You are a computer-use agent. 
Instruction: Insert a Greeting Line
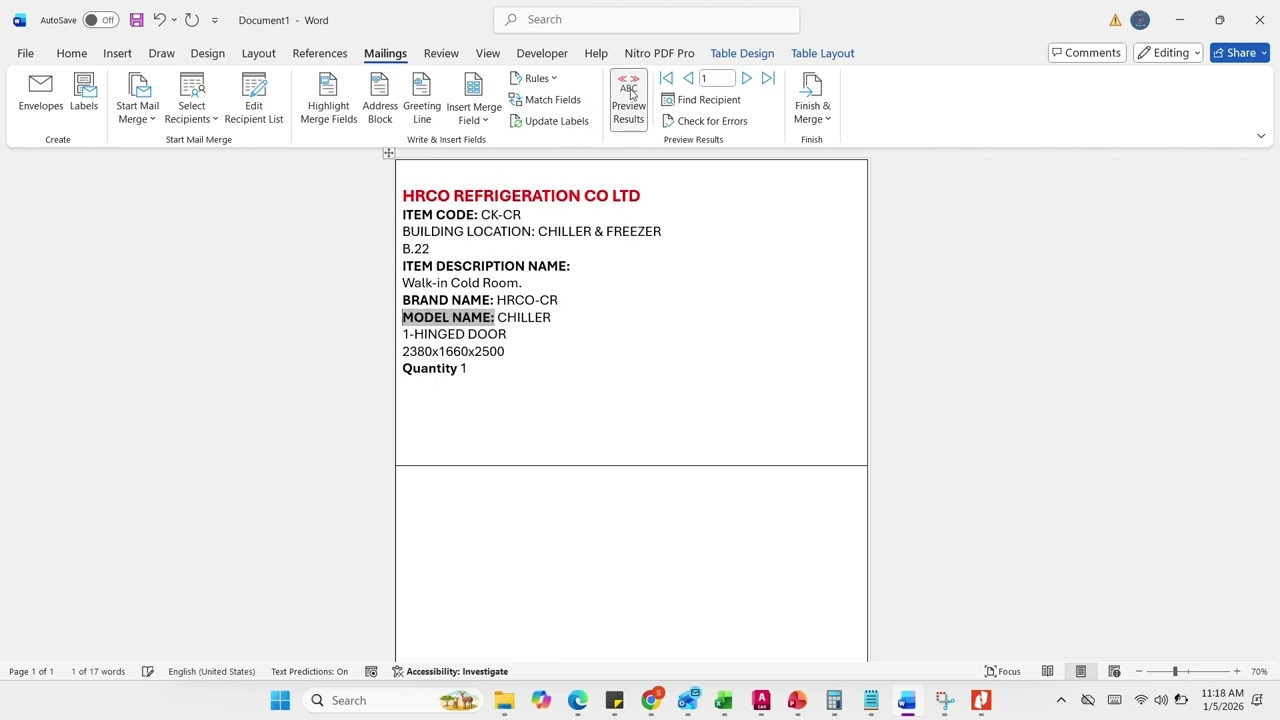click(422, 99)
